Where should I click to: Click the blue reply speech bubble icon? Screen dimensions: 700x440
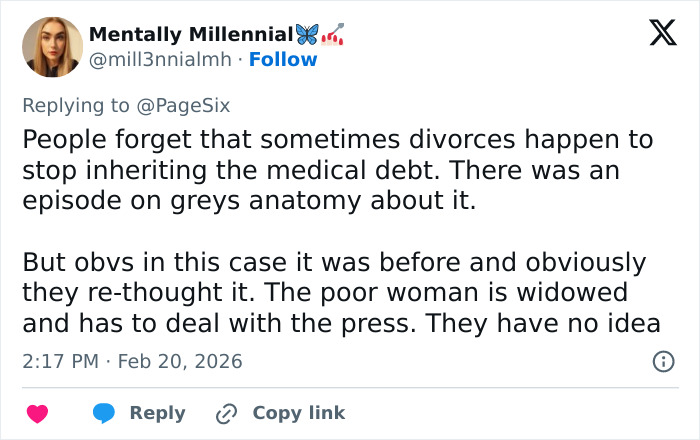pyautogui.click(x=102, y=413)
